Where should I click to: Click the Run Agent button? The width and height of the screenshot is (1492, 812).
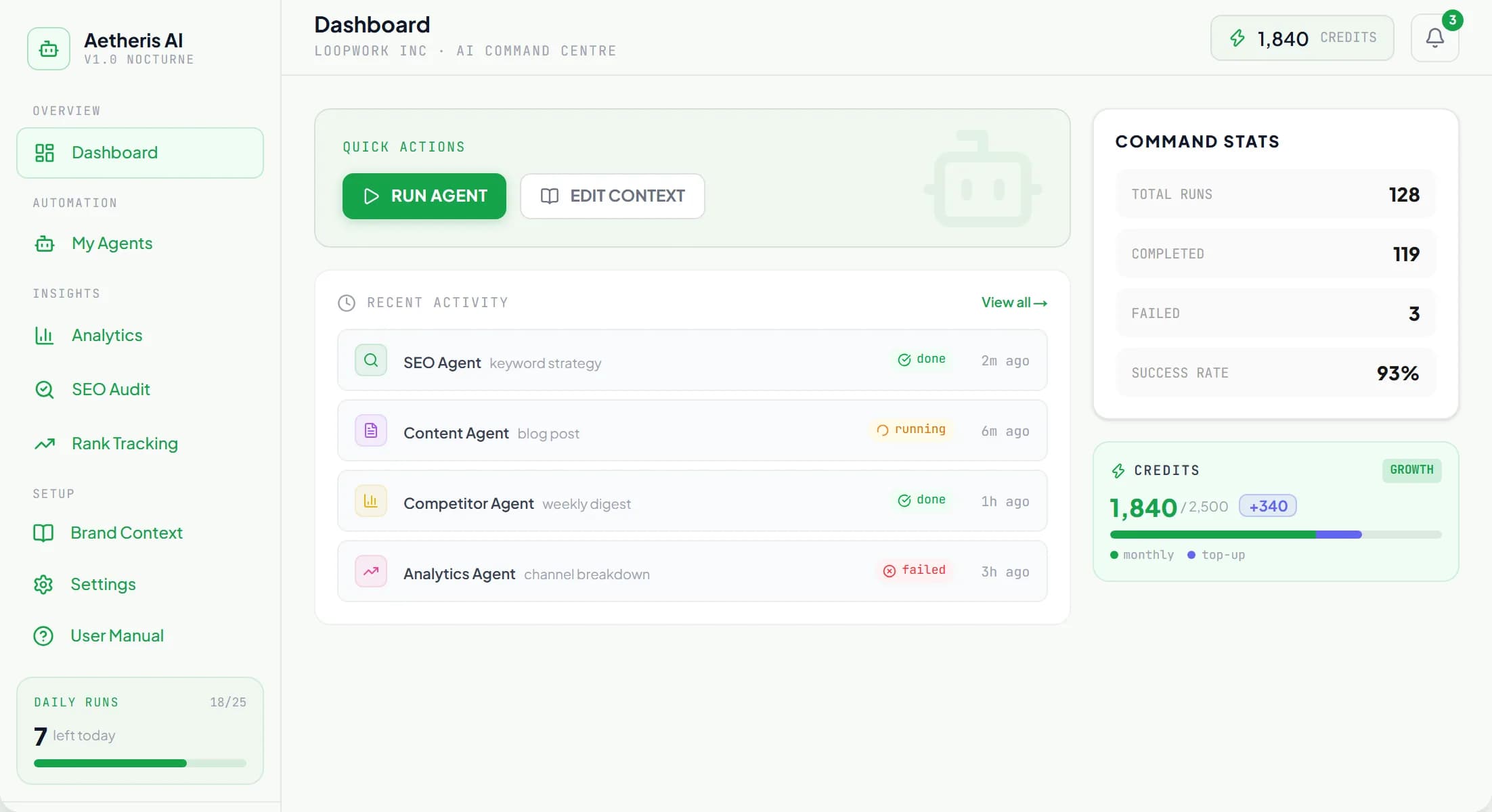click(424, 196)
